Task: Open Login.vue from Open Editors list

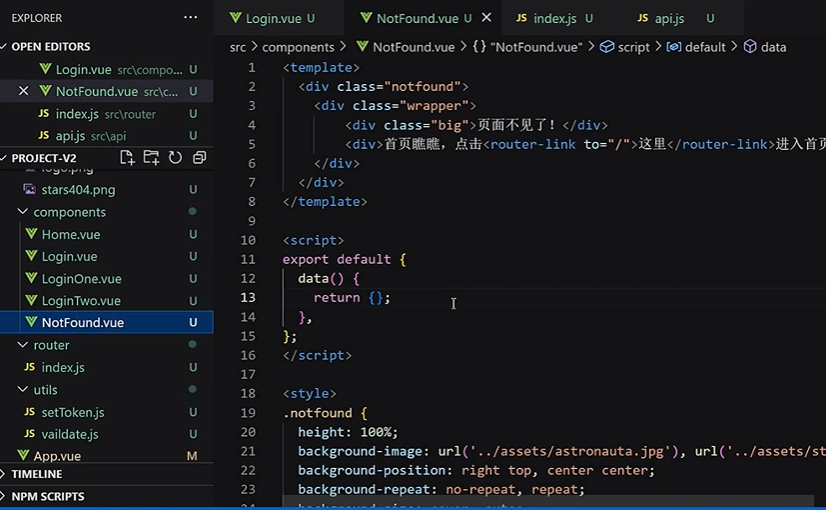Action: click(x=106, y=70)
